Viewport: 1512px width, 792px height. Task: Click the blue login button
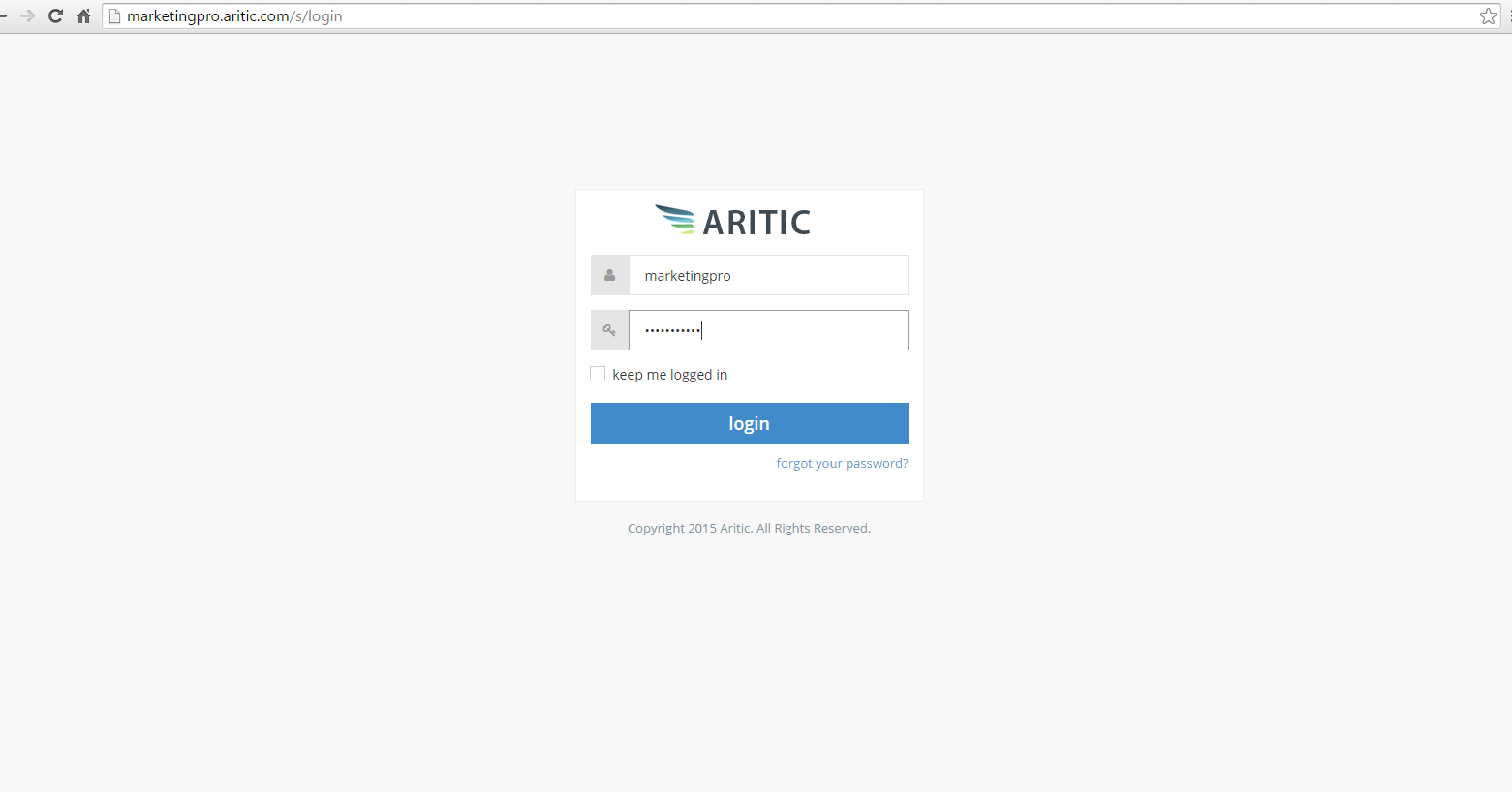[x=750, y=423]
